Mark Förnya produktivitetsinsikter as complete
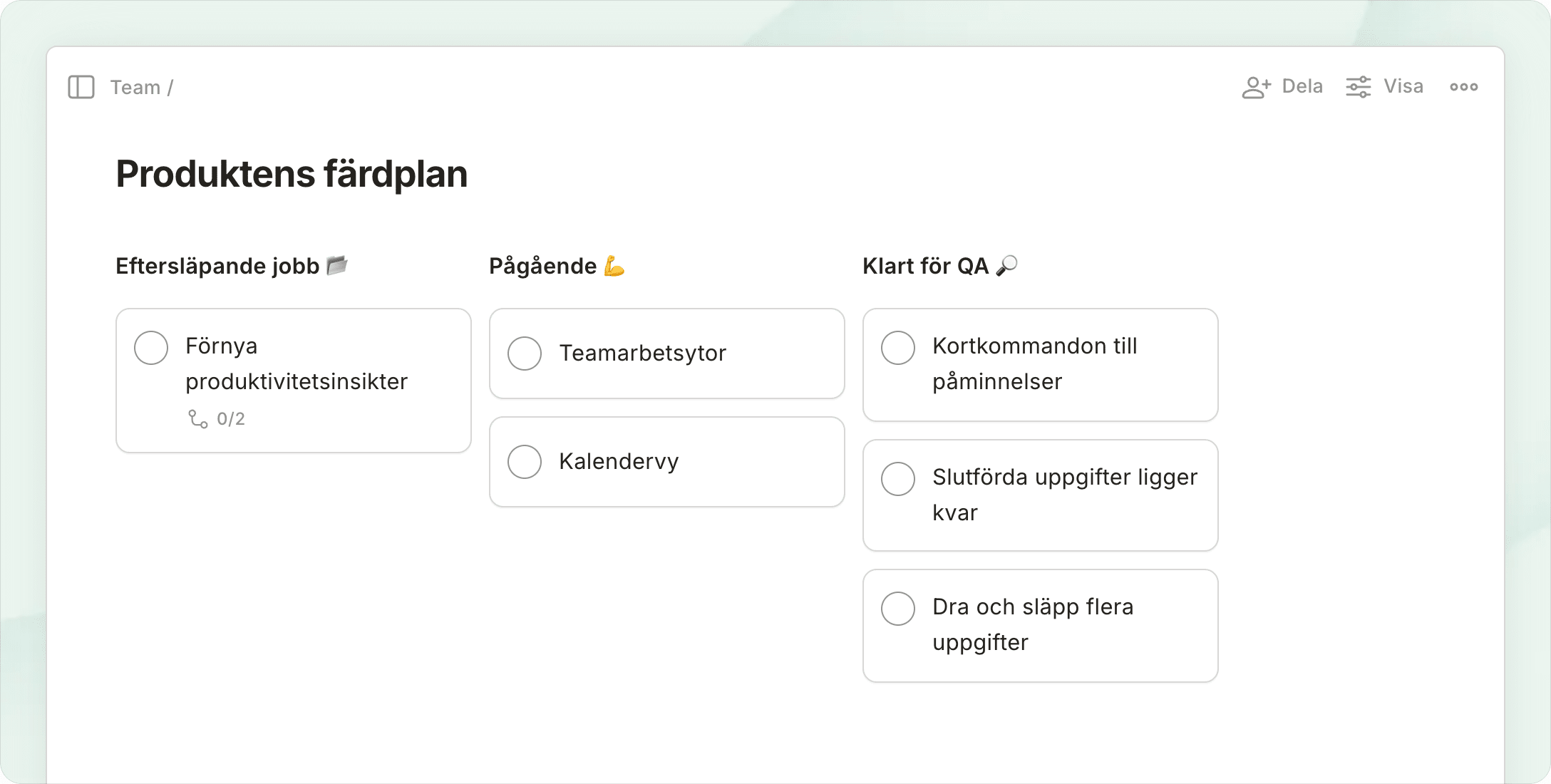Image resolution: width=1551 pixels, height=784 pixels. pos(151,348)
